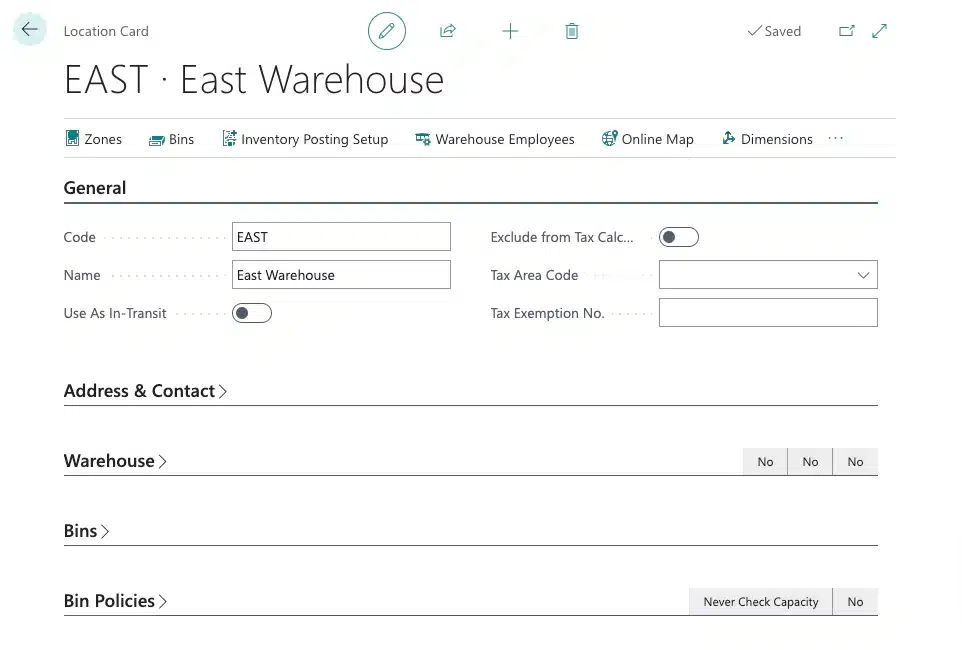Toggle Exclude from Tax Calc switch
This screenshot has height=650, width=962.
pos(679,237)
